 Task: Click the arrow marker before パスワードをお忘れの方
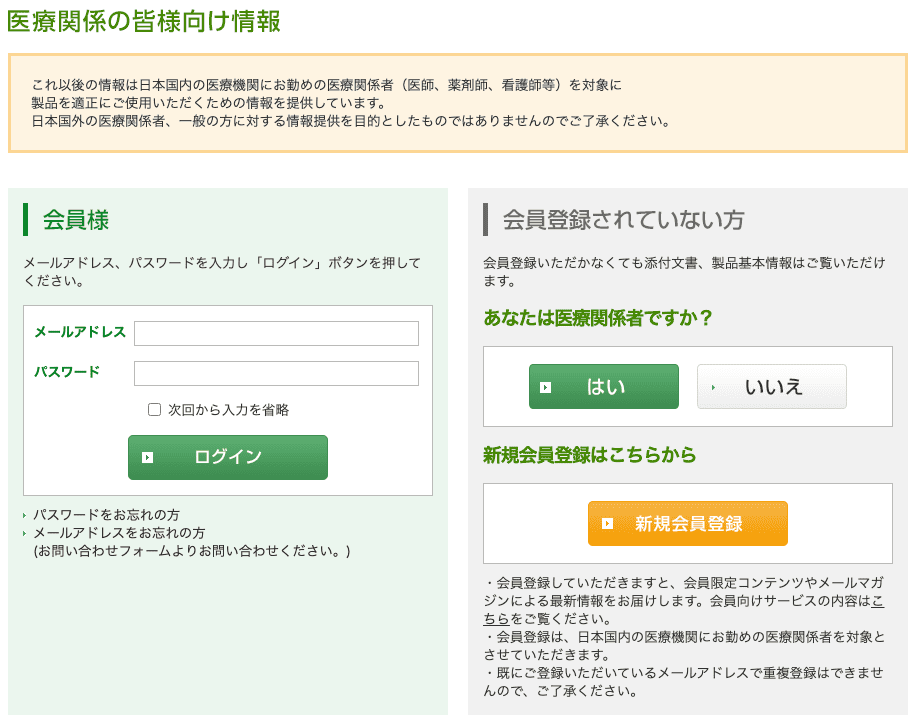tap(25, 514)
